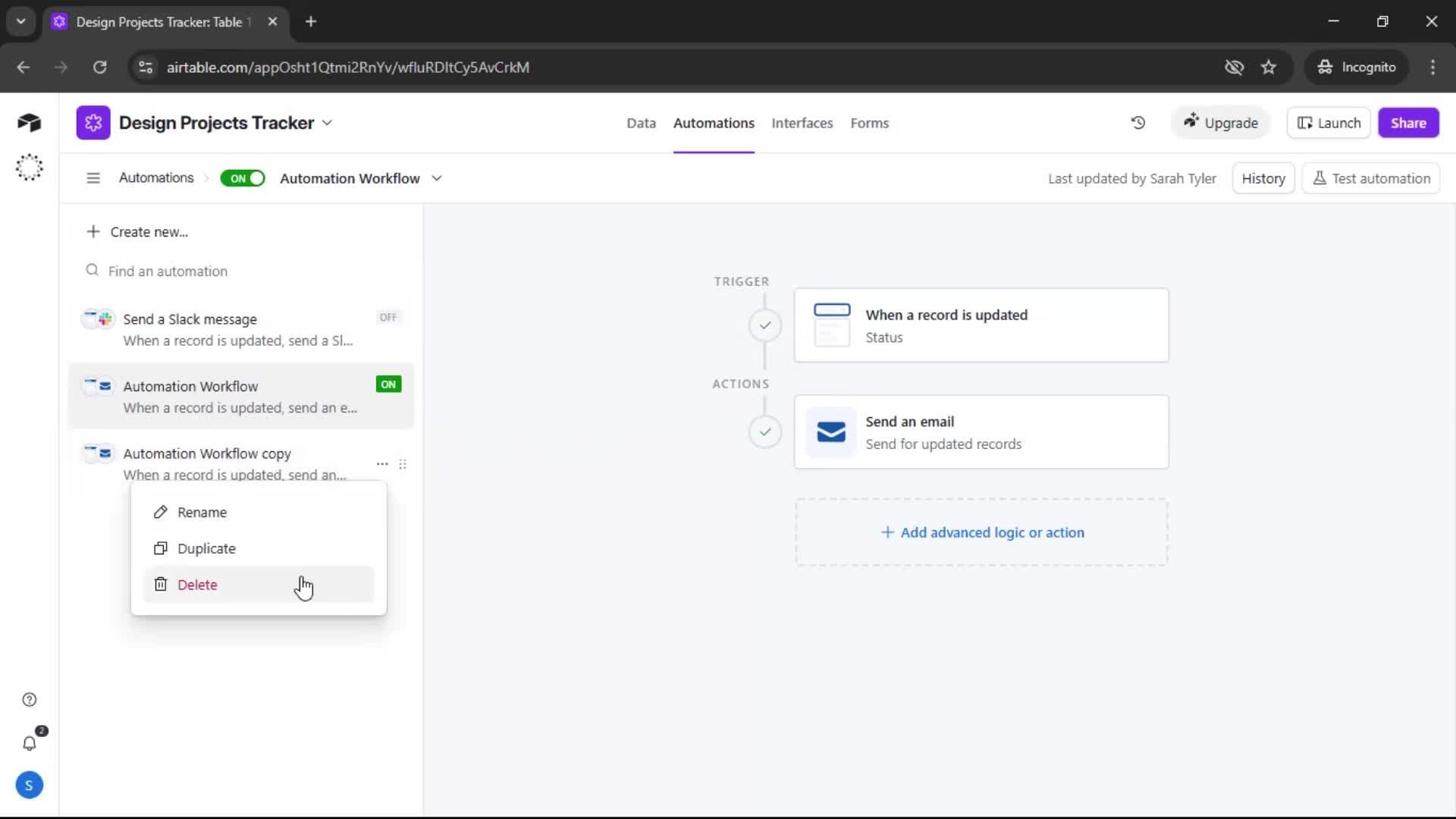Click the purple Design Projects Tracker base icon
This screenshot has width=1456, height=819.
click(93, 123)
